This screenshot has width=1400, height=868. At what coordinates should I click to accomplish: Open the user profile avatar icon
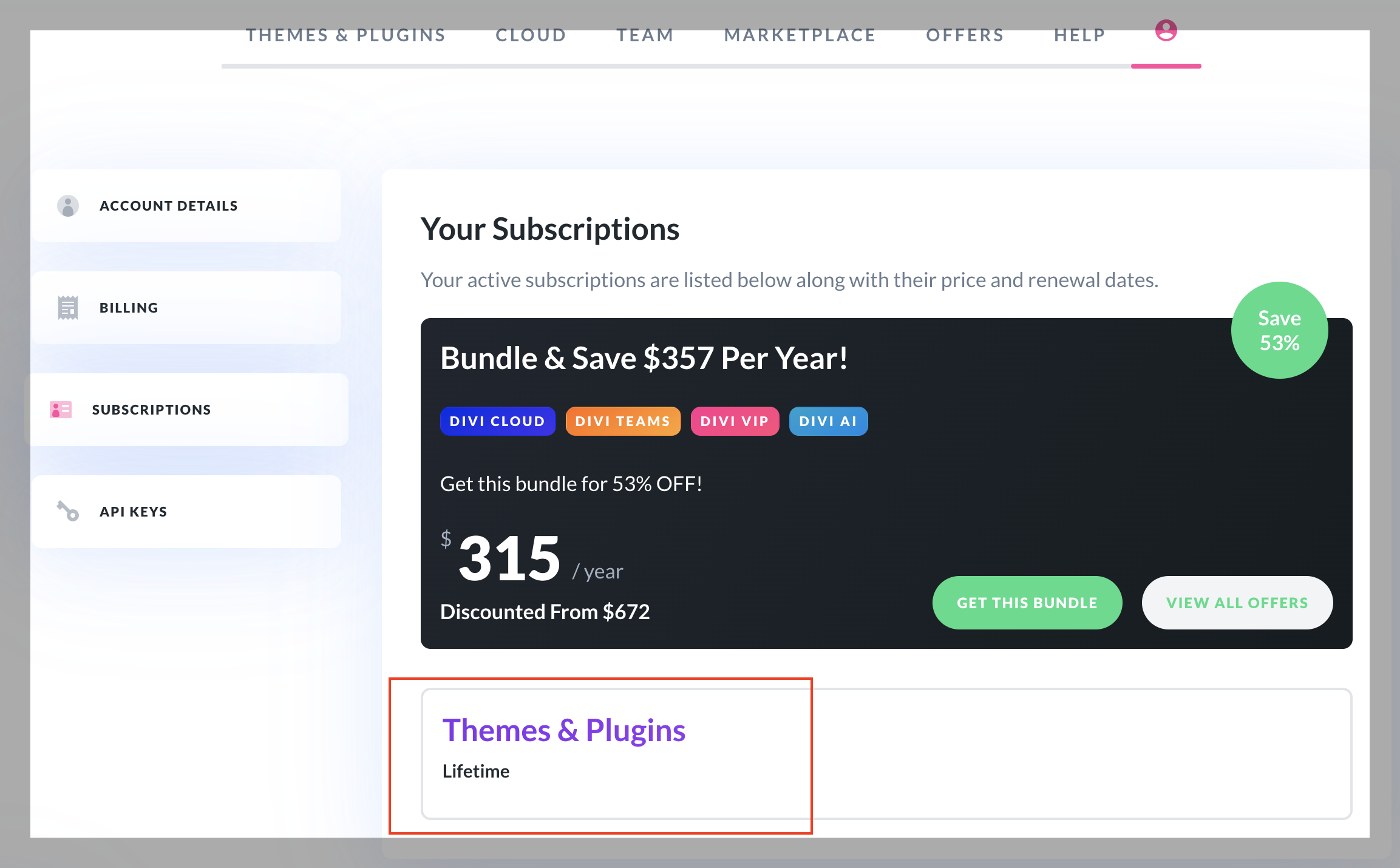pos(1166,30)
